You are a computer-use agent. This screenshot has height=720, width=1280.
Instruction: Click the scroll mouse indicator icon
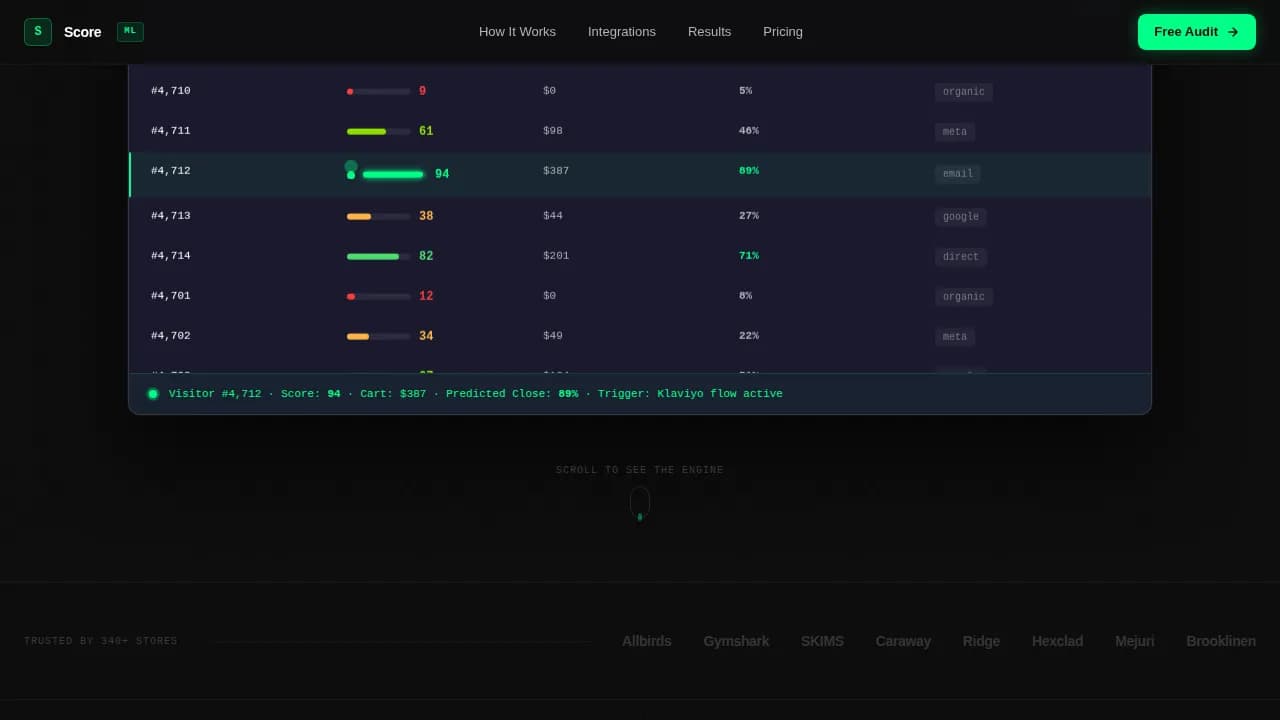(x=640, y=501)
